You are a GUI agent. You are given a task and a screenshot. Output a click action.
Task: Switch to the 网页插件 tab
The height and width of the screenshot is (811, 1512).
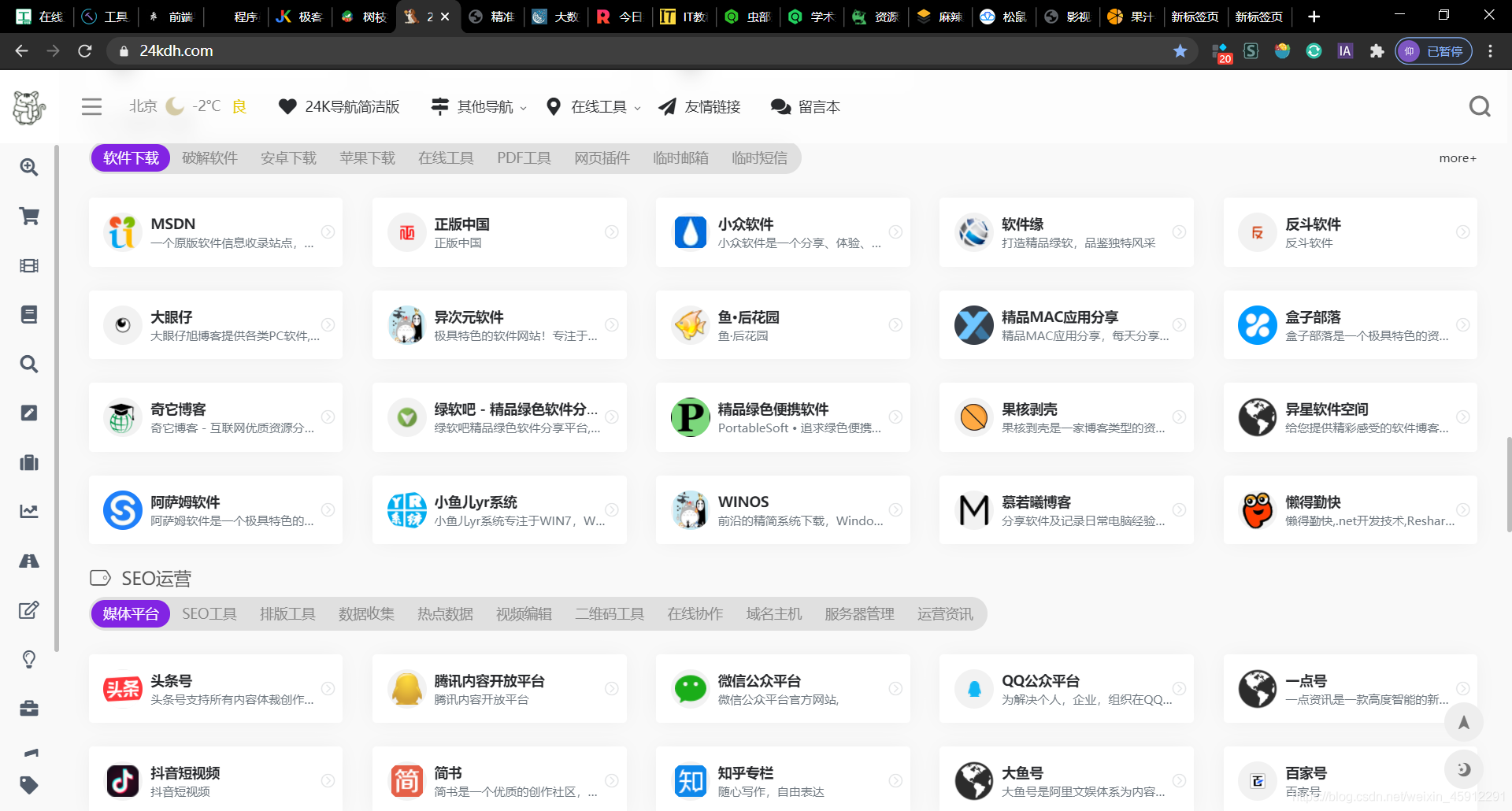pyautogui.click(x=602, y=158)
